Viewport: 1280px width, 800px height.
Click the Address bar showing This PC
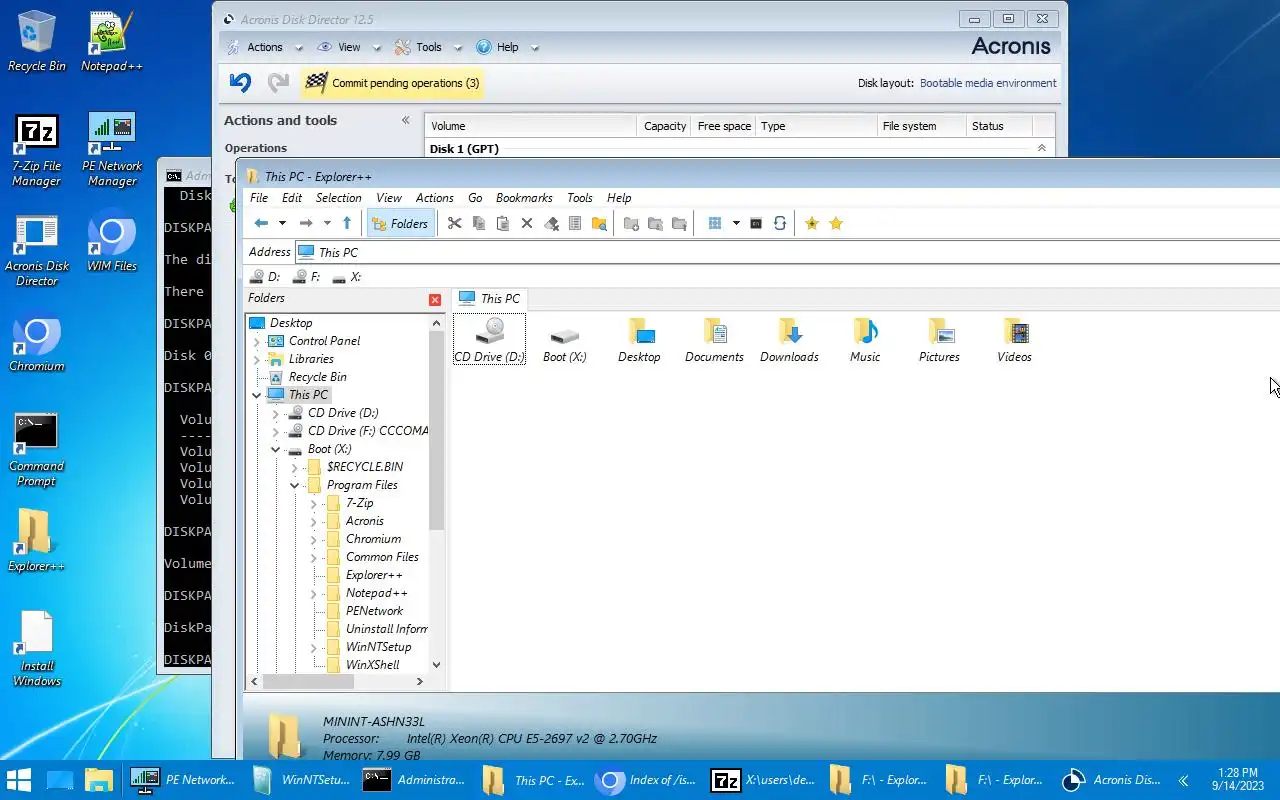(786, 252)
